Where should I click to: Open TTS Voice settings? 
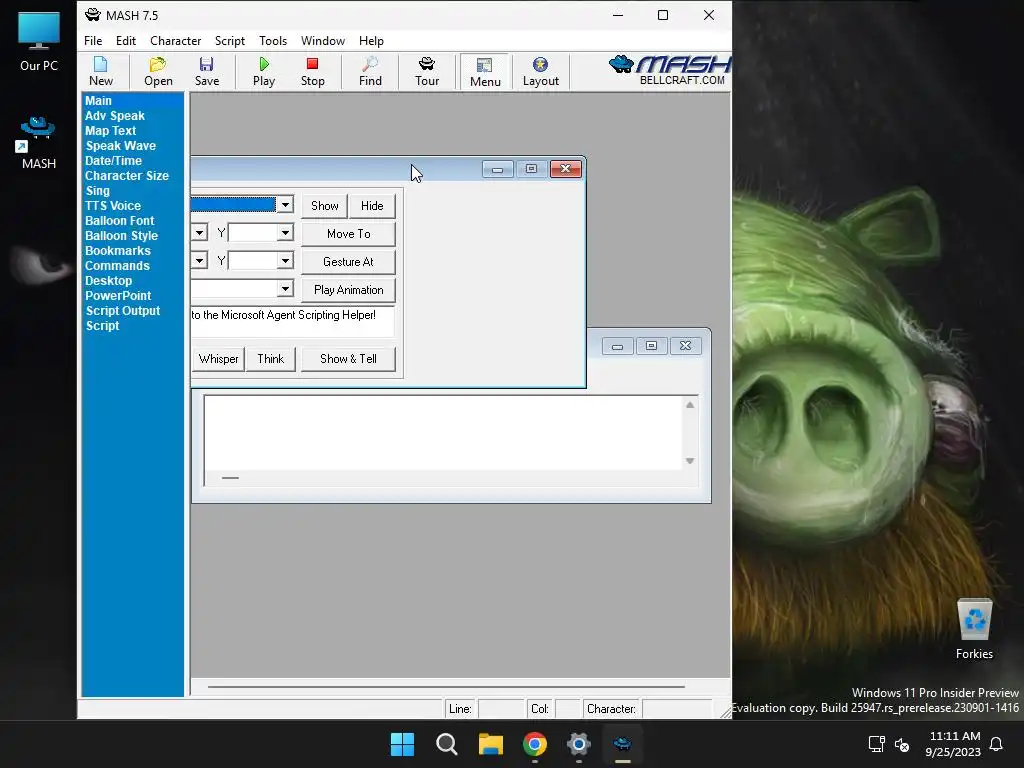(x=112, y=206)
